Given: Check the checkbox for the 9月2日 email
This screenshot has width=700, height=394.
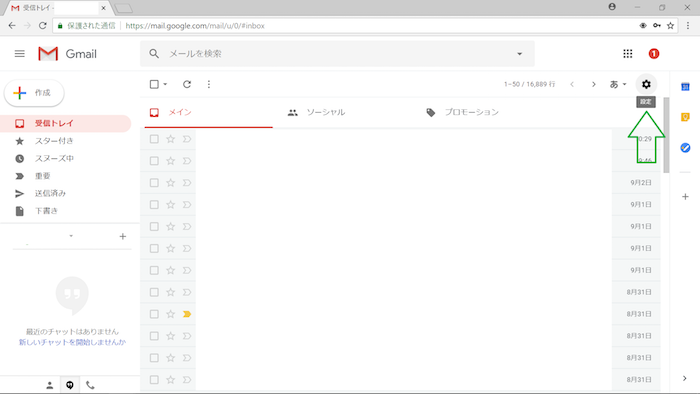Looking at the screenshot, I should [154, 182].
